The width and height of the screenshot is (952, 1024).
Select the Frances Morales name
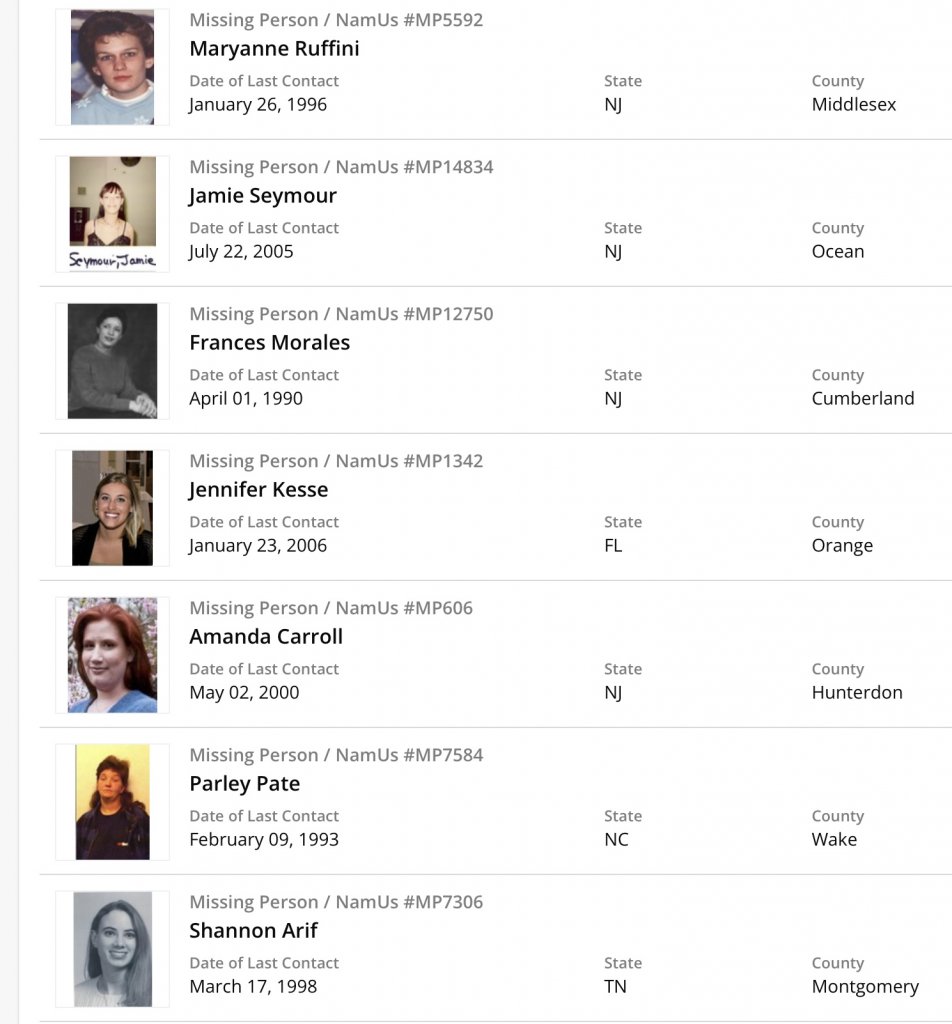tap(270, 343)
